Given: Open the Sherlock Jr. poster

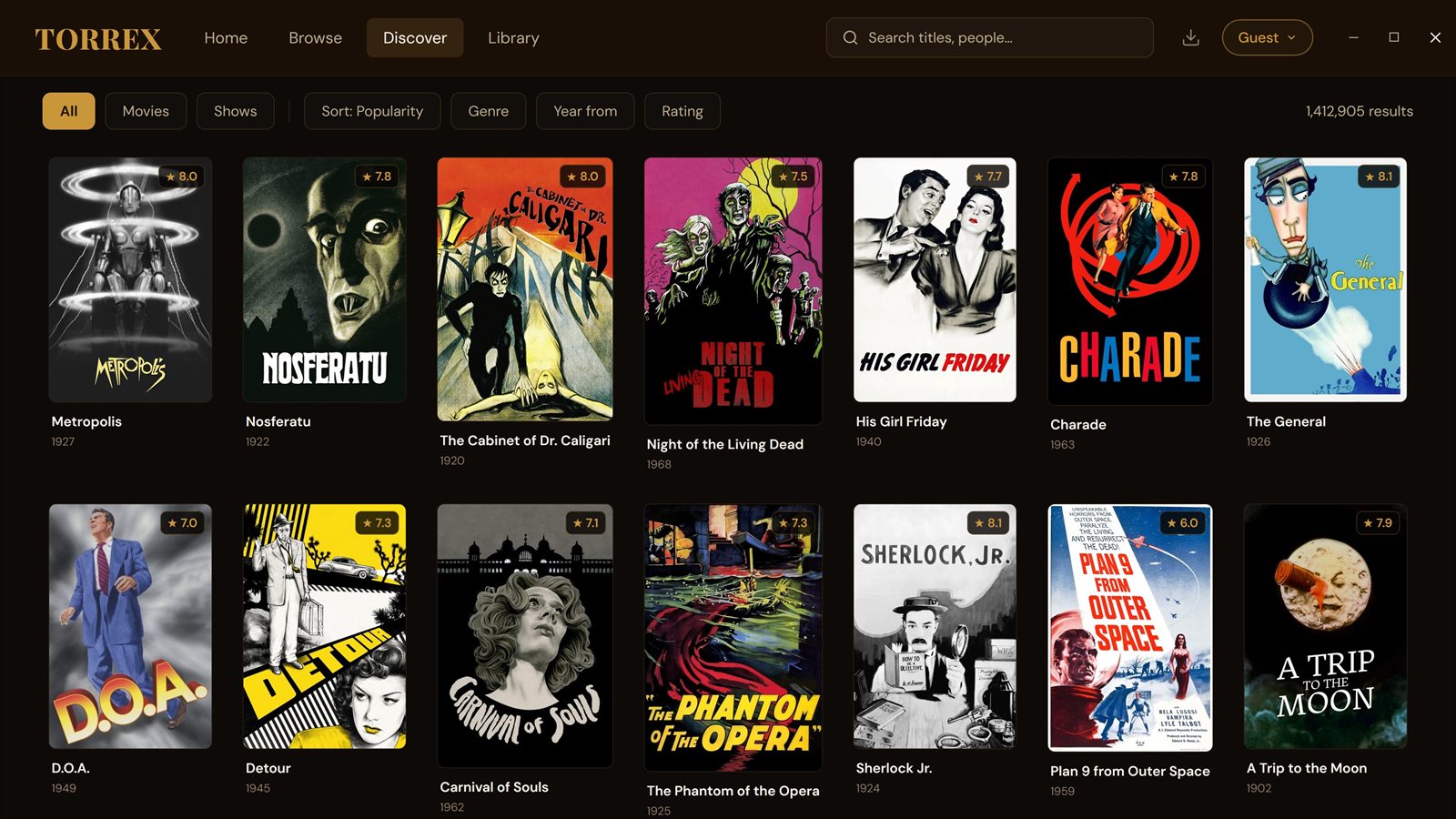Looking at the screenshot, I should point(935,626).
